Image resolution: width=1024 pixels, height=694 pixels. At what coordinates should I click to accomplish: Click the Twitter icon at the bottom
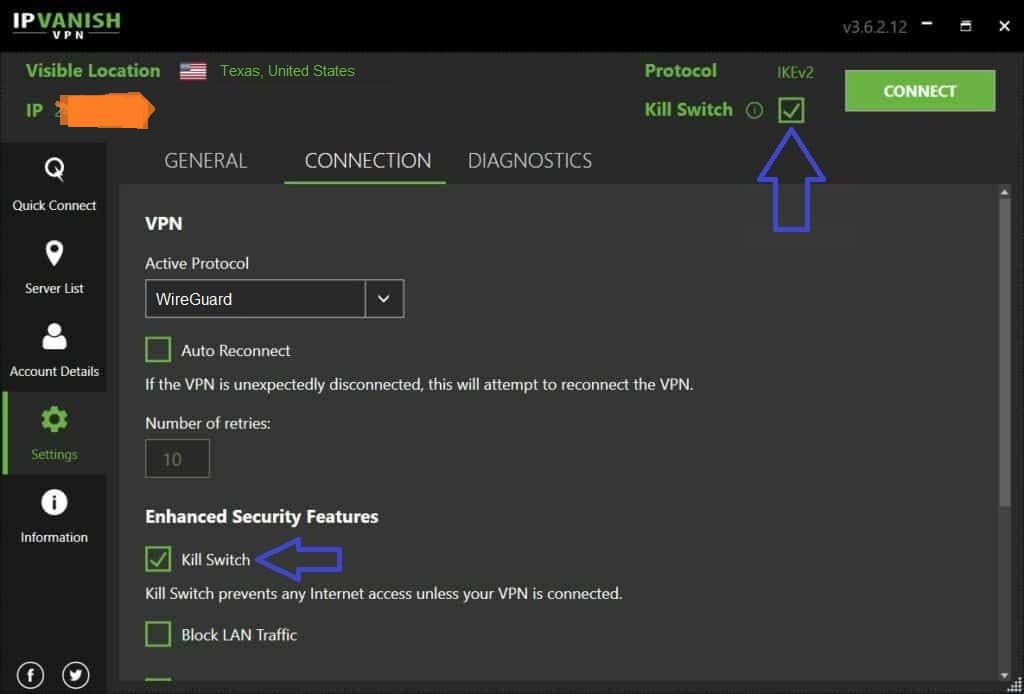76,675
